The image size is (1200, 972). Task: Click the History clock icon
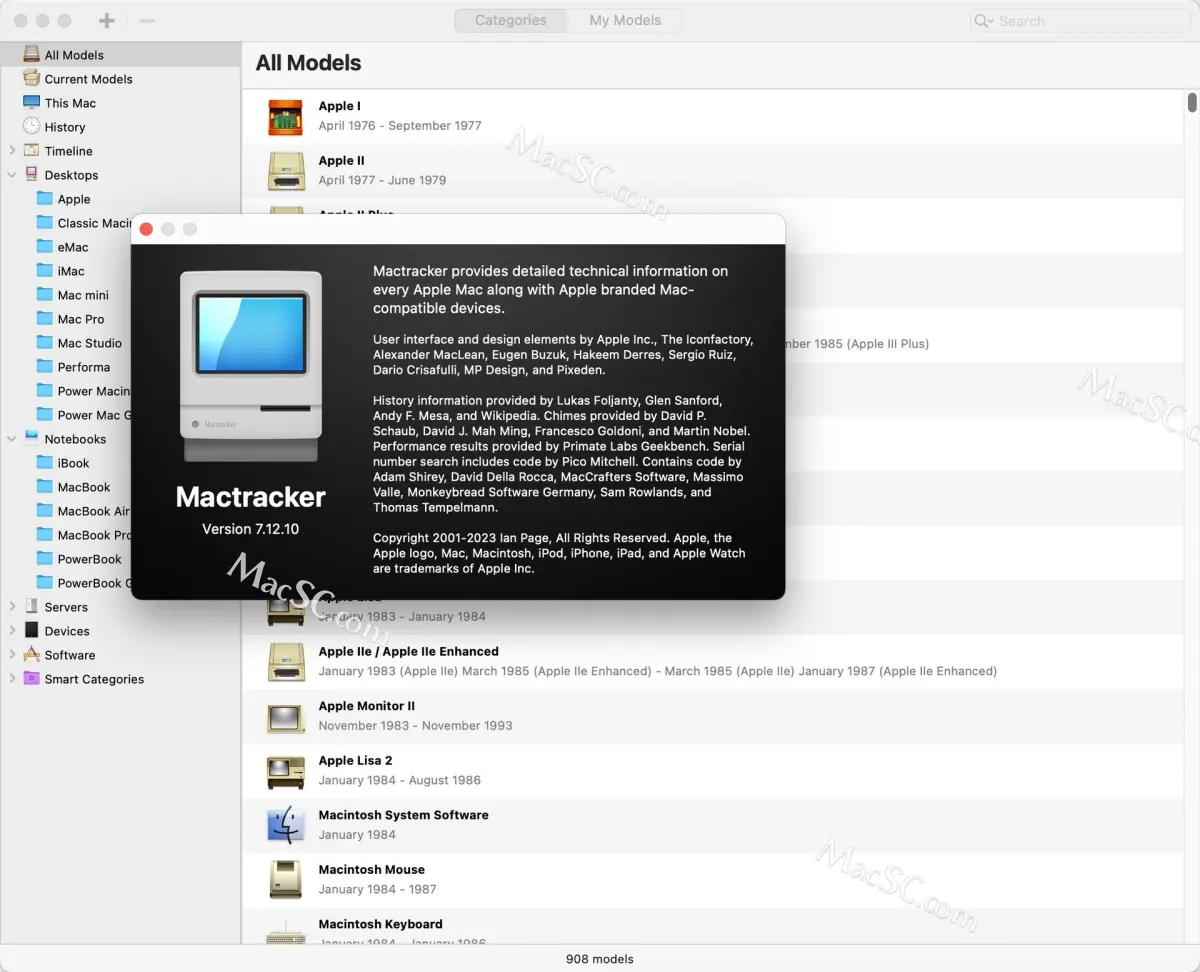(31, 127)
